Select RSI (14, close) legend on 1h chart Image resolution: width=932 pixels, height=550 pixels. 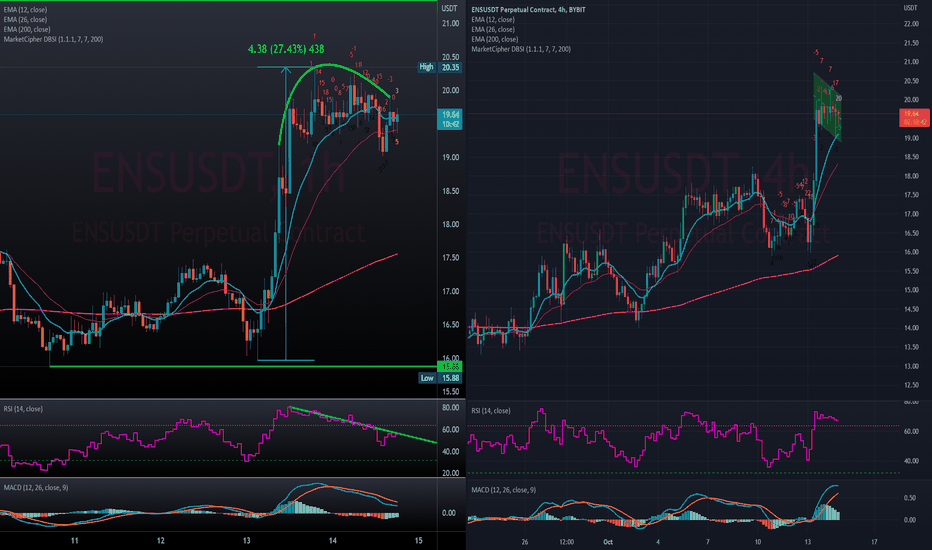pos(23,408)
